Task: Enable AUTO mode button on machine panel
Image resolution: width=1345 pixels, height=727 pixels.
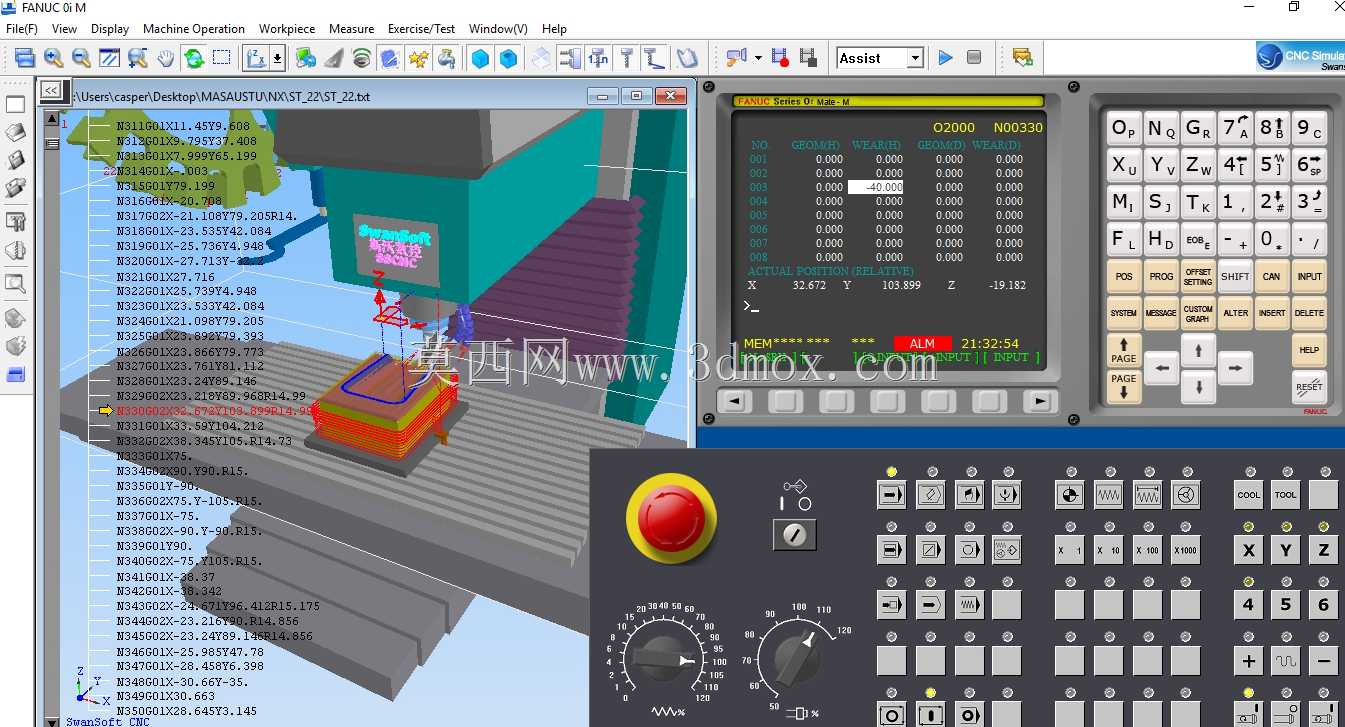Action: [x=891, y=494]
